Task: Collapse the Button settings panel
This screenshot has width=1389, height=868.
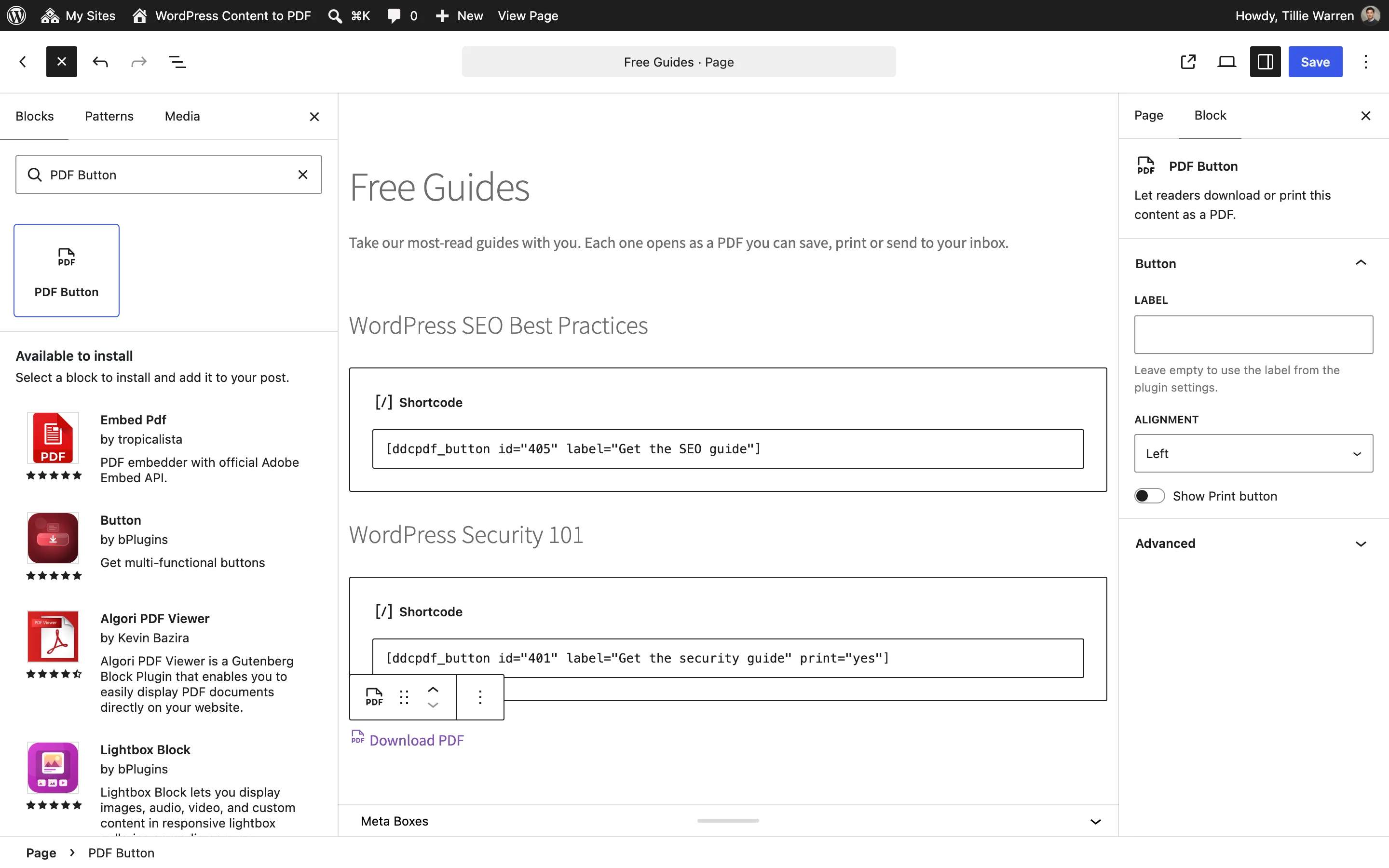Action: tap(1253, 263)
